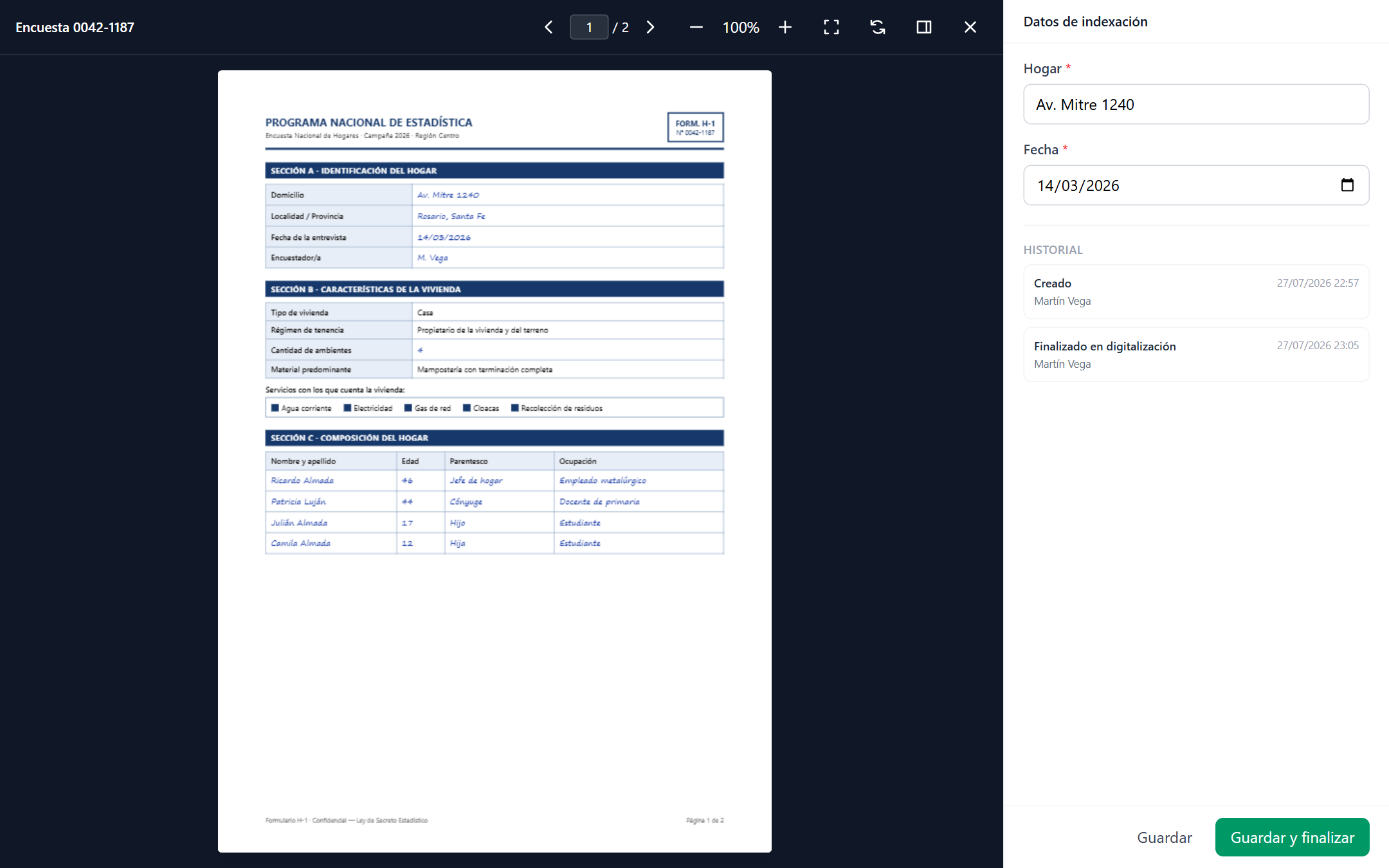Image resolution: width=1389 pixels, height=868 pixels.
Task: Click Guardar y finalizar button
Action: point(1292,837)
